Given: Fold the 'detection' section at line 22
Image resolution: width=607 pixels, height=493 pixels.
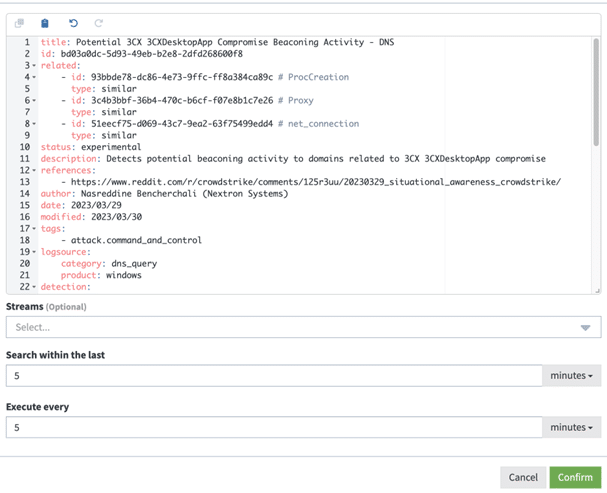Looking at the screenshot, I should coord(34,287).
